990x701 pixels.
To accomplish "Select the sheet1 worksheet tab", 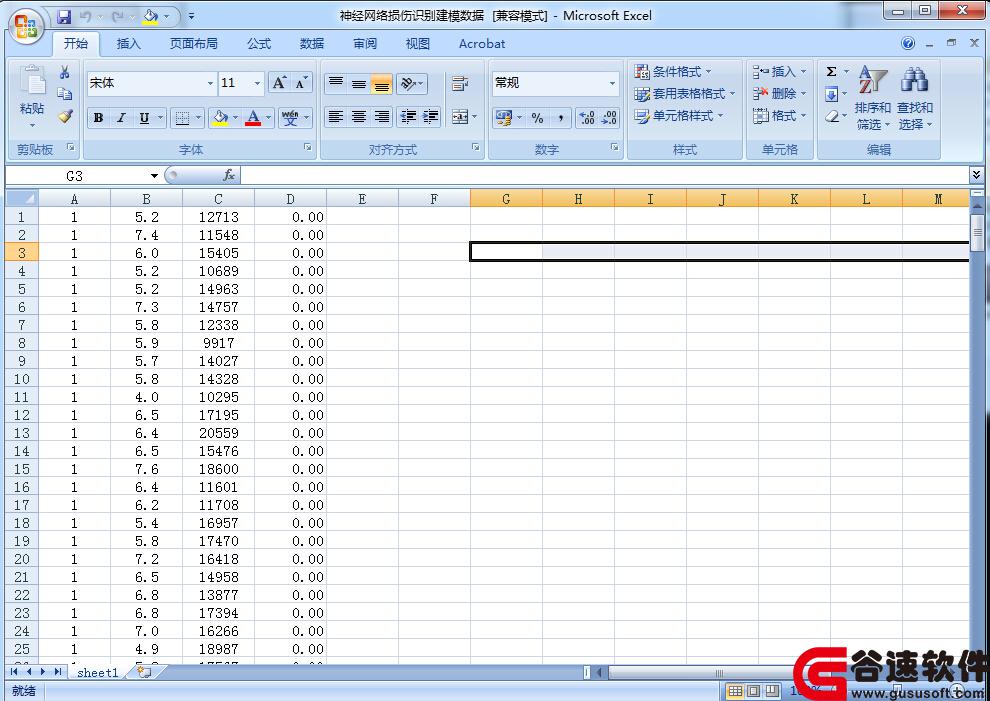I will click(97, 673).
